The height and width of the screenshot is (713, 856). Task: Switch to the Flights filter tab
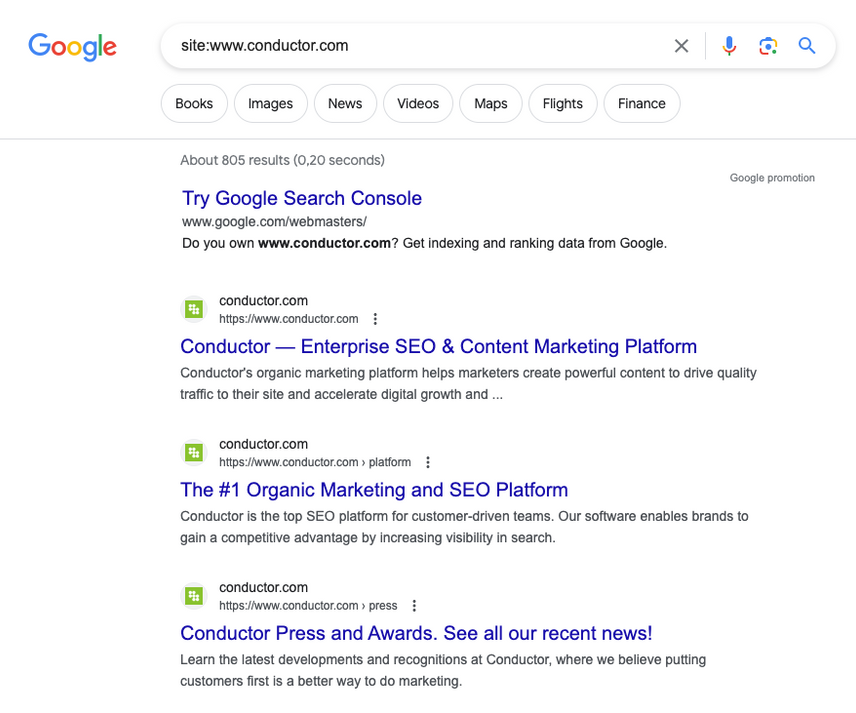562,103
